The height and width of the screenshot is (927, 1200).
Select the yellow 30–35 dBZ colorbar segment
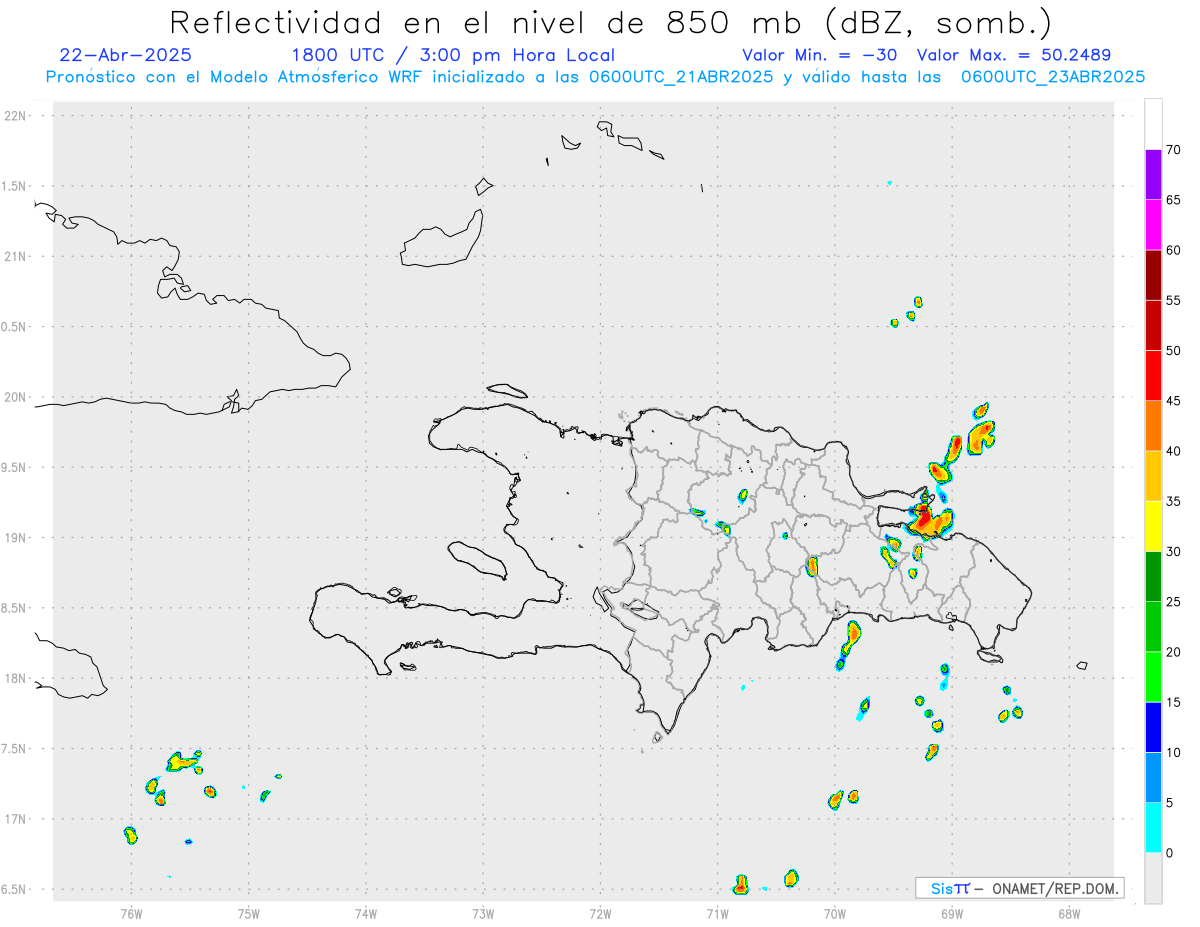(x=1153, y=526)
